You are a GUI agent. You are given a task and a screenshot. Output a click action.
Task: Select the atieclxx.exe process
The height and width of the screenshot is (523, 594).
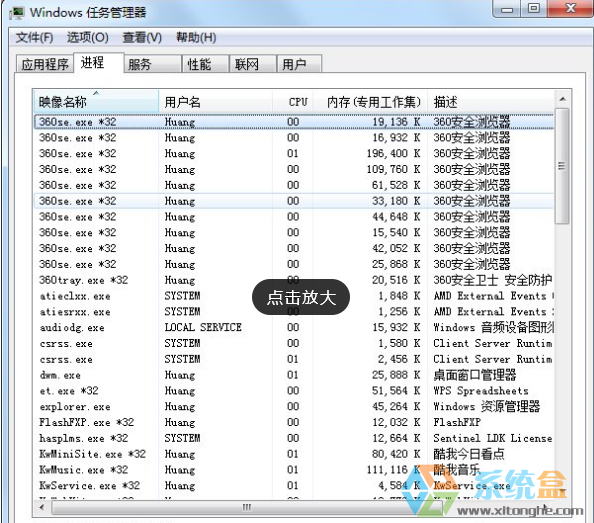click(x=294, y=296)
